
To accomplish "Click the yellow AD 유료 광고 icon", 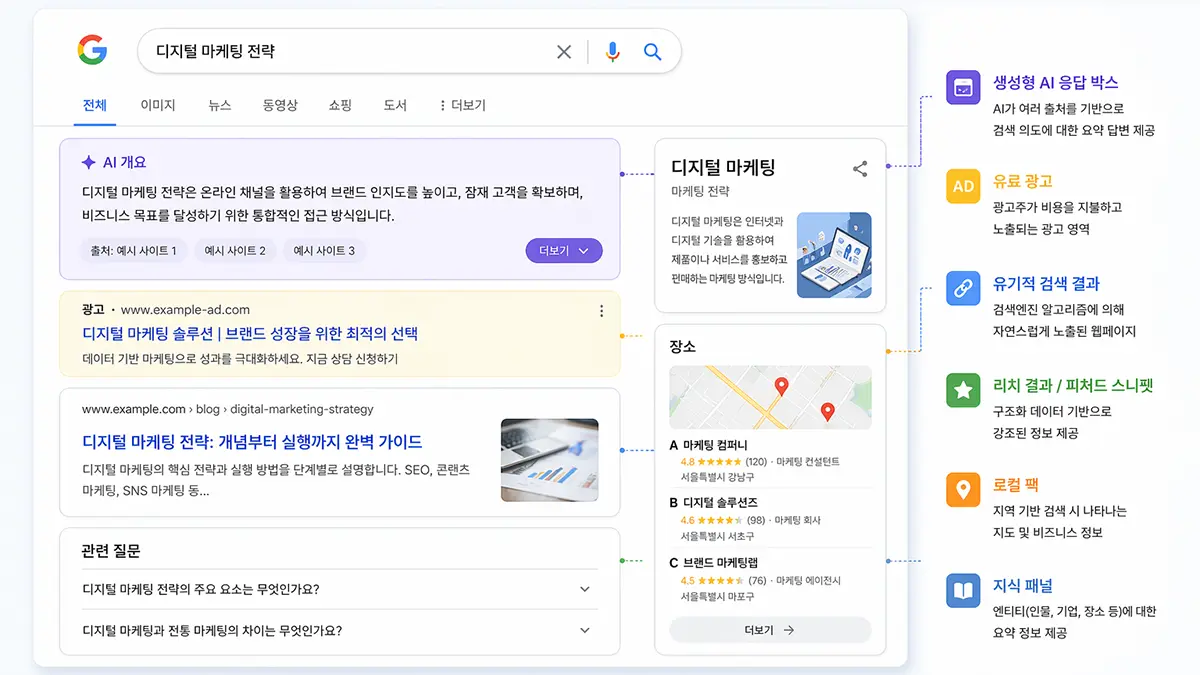I will (x=962, y=185).
